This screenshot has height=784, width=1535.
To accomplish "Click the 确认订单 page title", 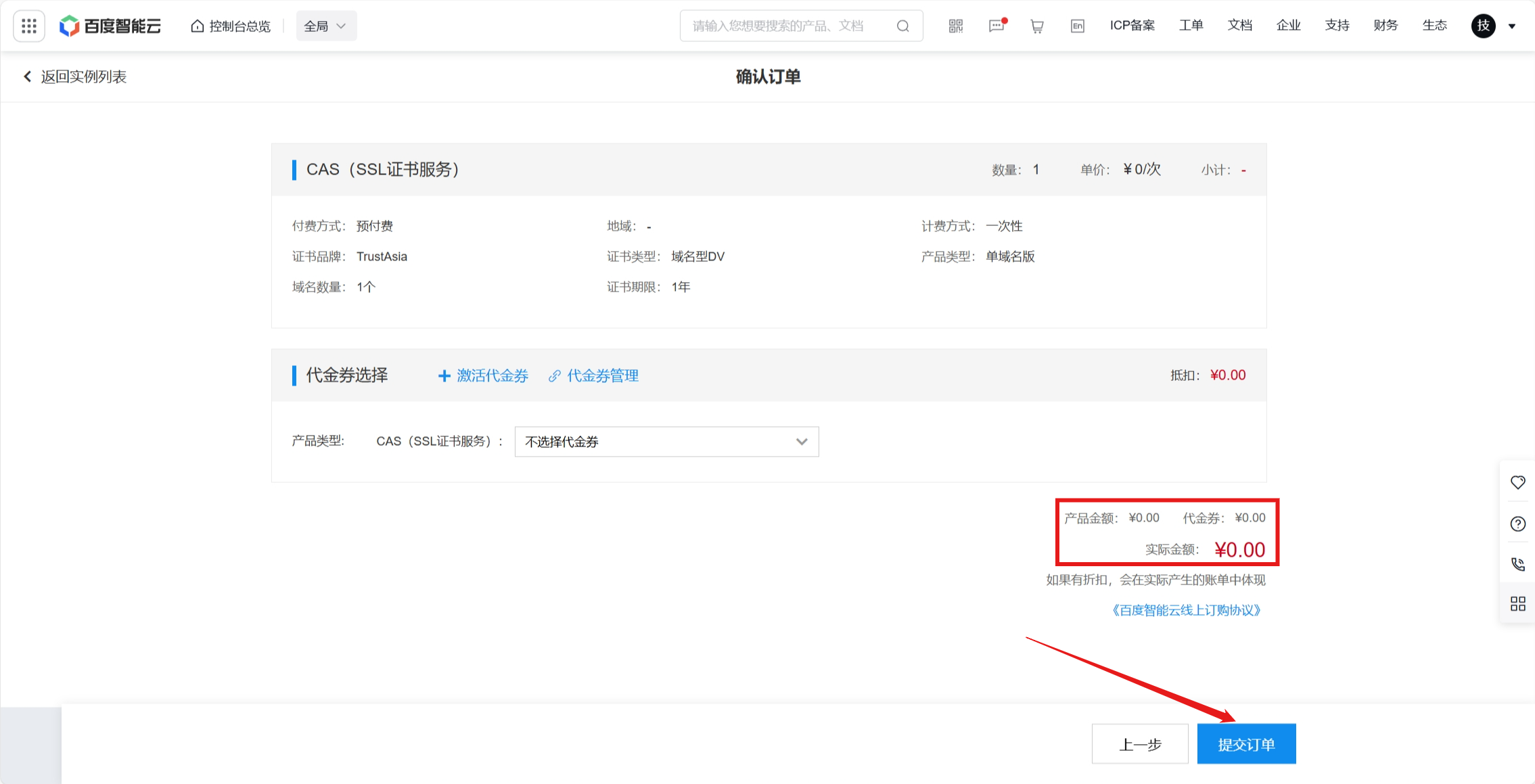I will coord(768,76).
